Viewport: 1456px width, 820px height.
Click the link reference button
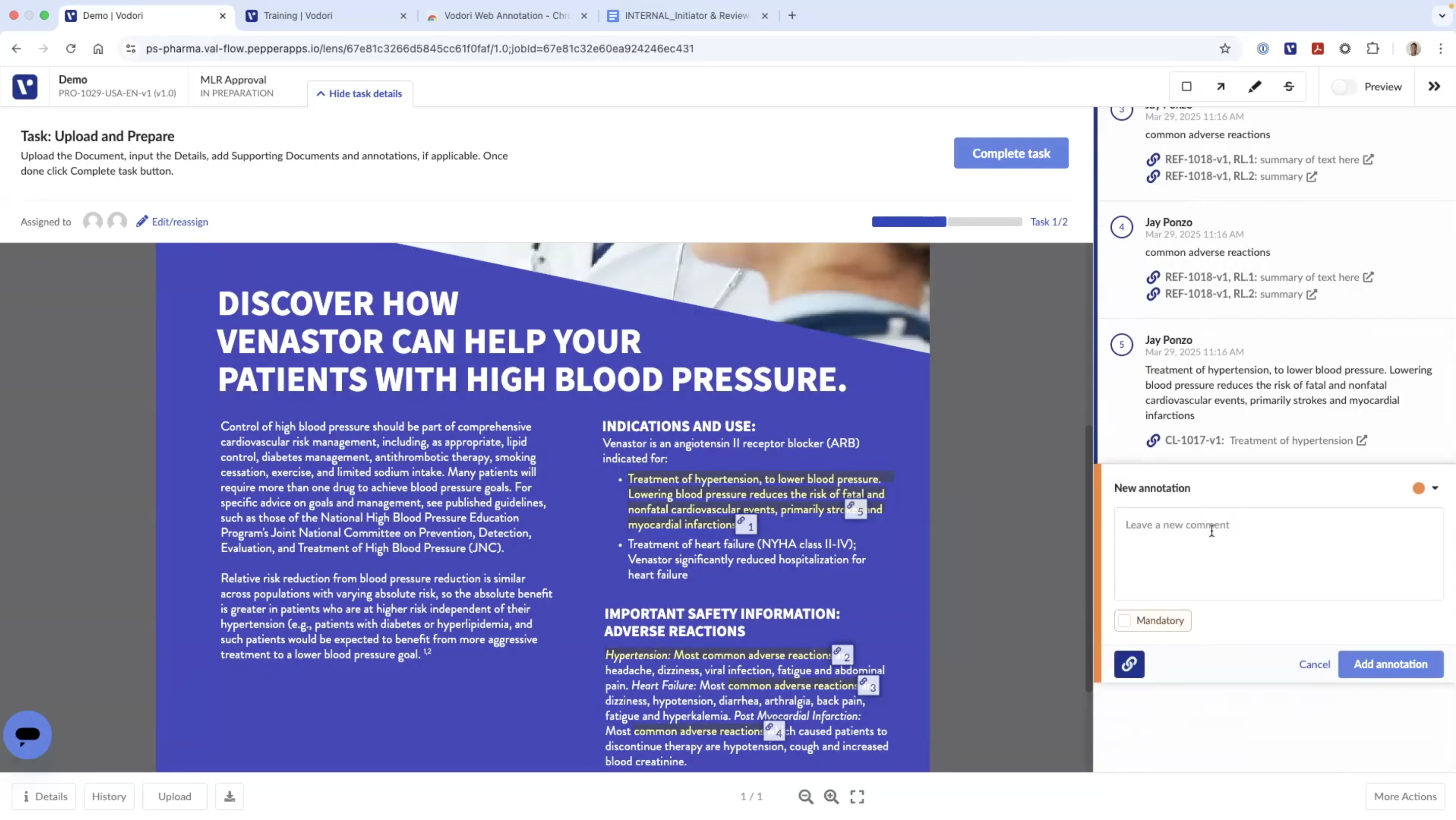pos(1129,664)
